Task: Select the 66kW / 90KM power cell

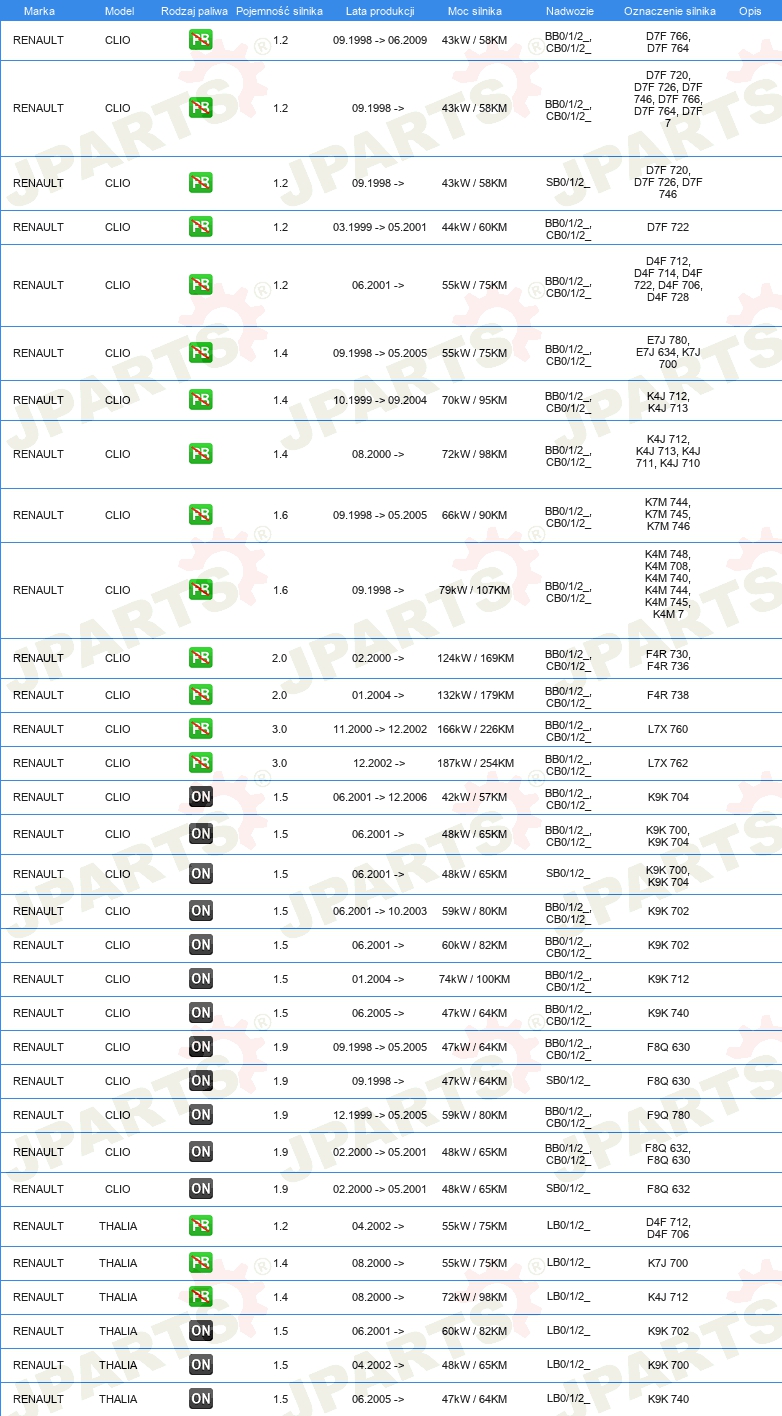Action: pos(474,515)
